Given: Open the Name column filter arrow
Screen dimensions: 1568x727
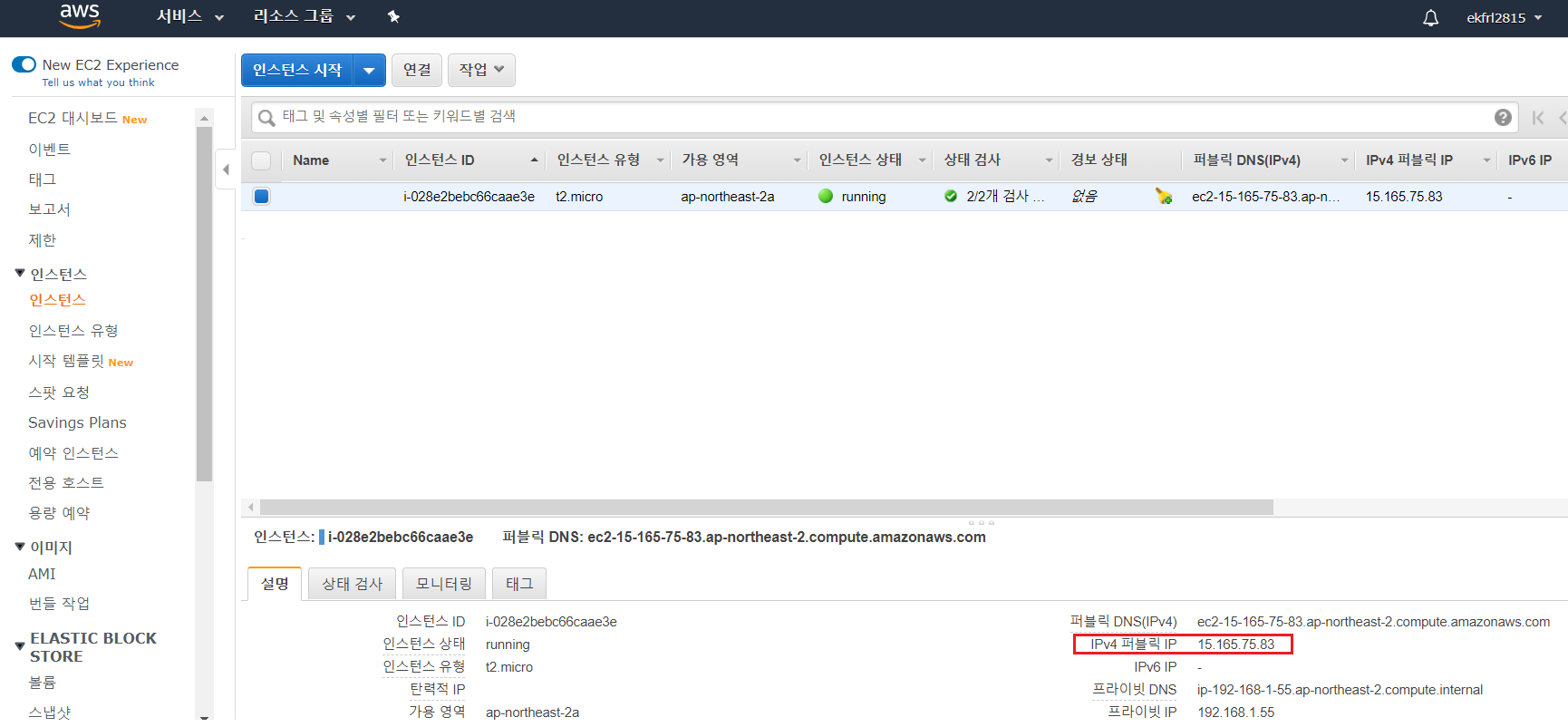Looking at the screenshot, I should pos(382,160).
